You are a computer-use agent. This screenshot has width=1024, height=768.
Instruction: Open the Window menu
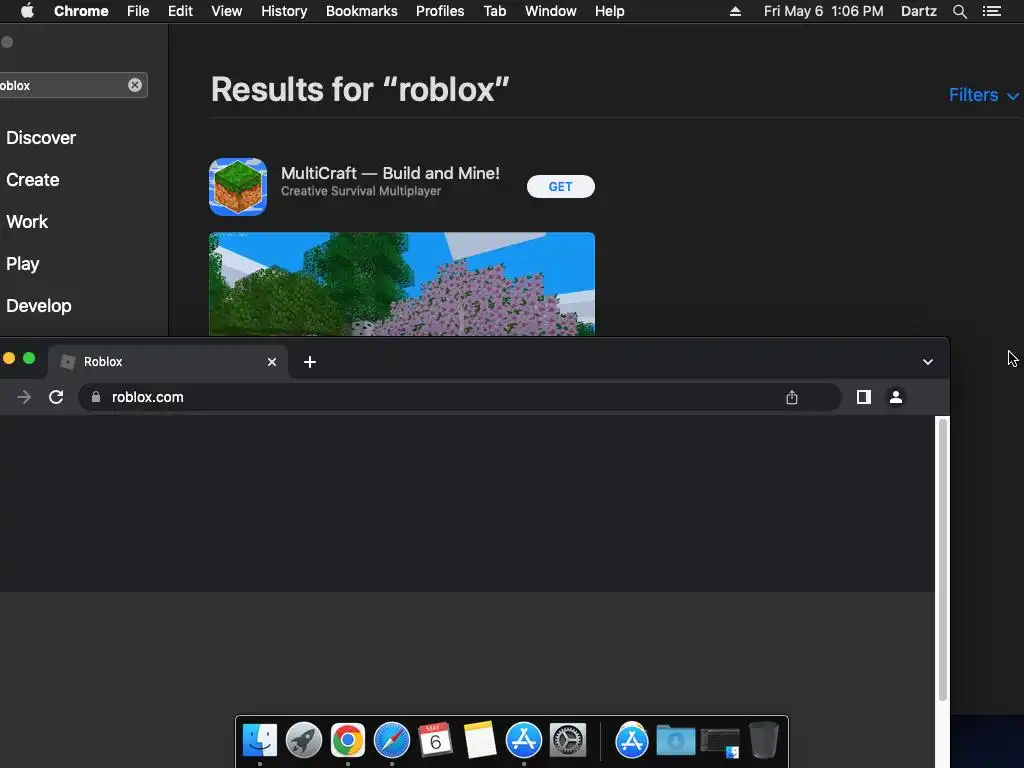click(x=551, y=11)
